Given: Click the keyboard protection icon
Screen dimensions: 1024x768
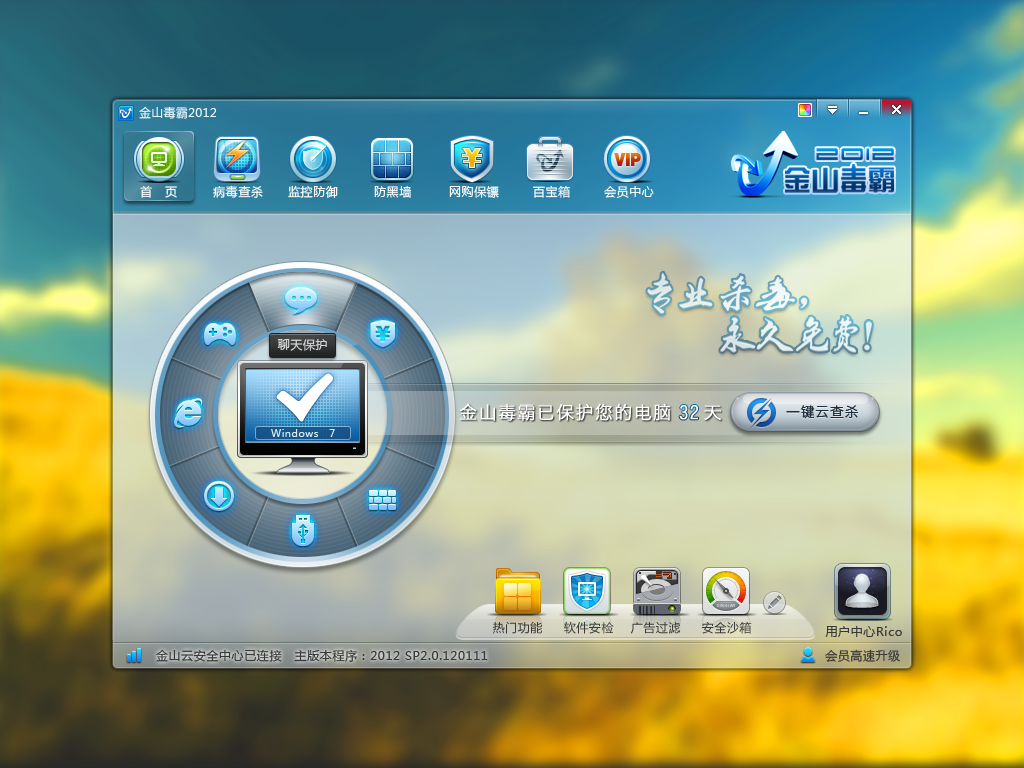Looking at the screenshot, I should click(382, 500).
